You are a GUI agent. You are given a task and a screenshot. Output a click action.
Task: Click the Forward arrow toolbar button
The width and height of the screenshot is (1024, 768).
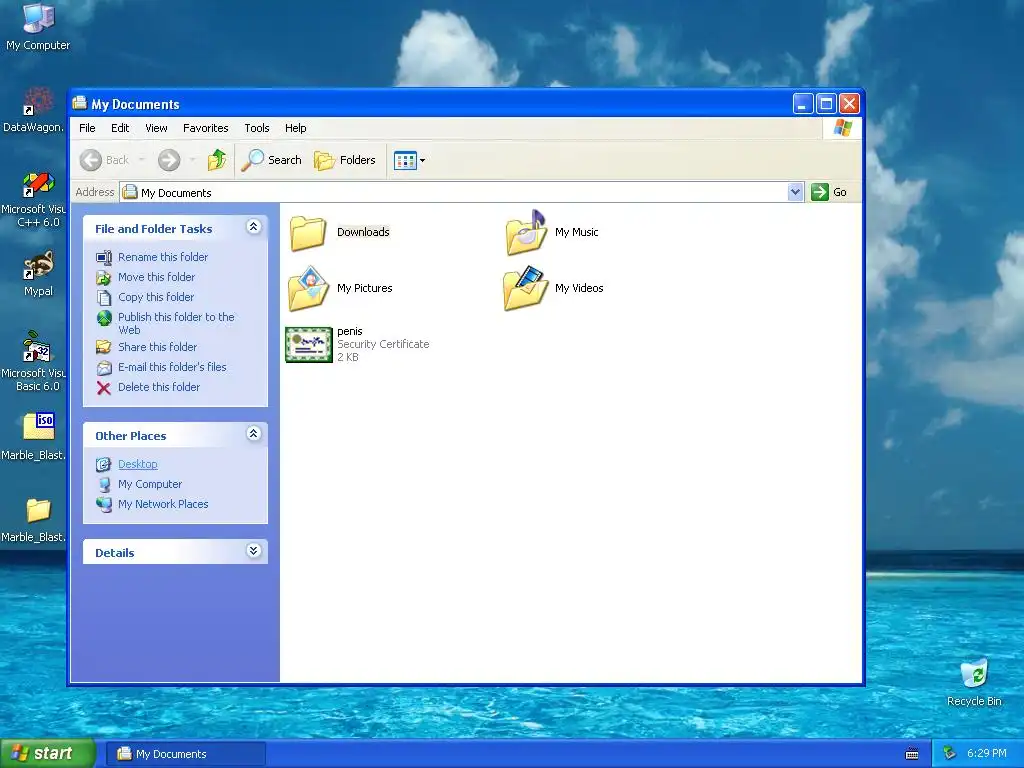(x=168, y=160)
